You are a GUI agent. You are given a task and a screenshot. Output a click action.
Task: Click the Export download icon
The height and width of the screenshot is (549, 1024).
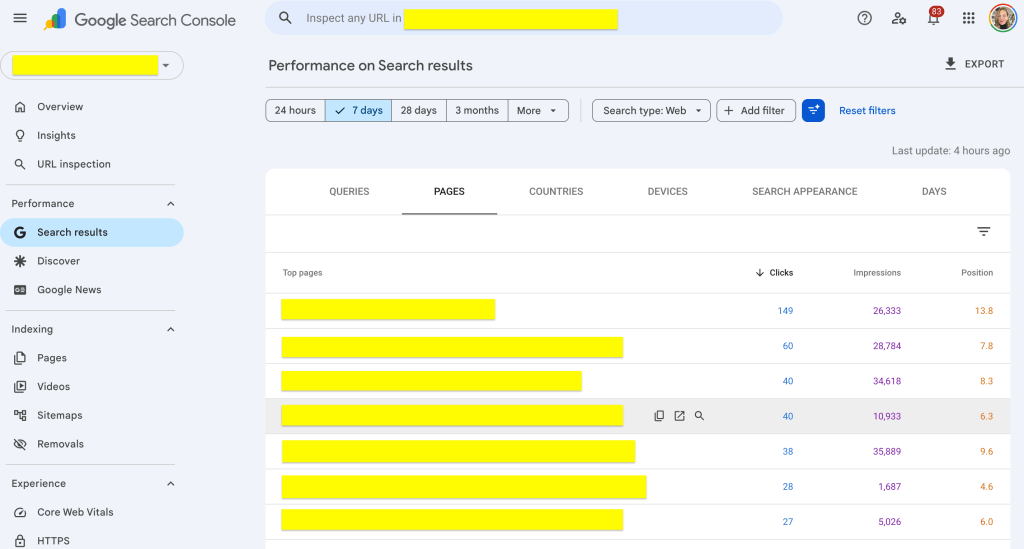coord(950,63)
